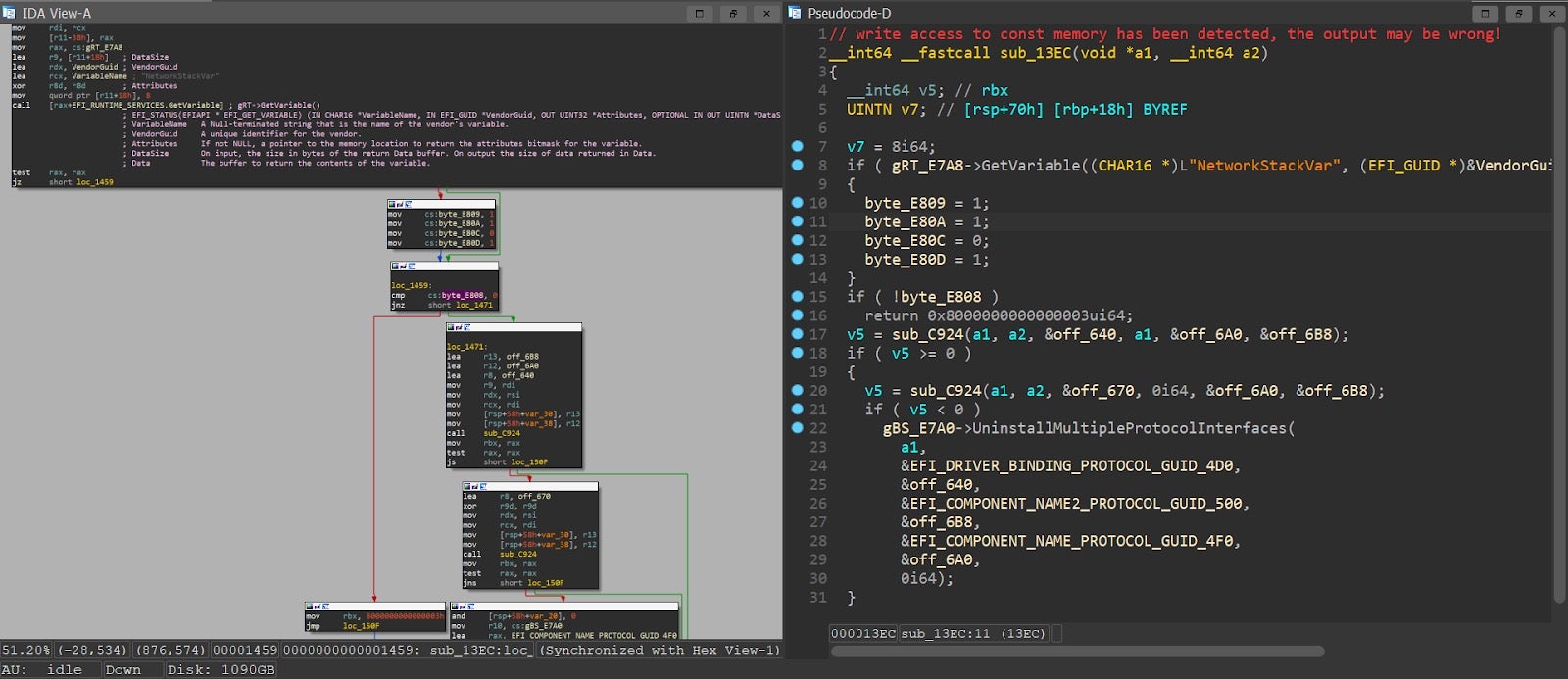
Task: Click the loc_1471 label in graph node
Action: click(466, 347)
